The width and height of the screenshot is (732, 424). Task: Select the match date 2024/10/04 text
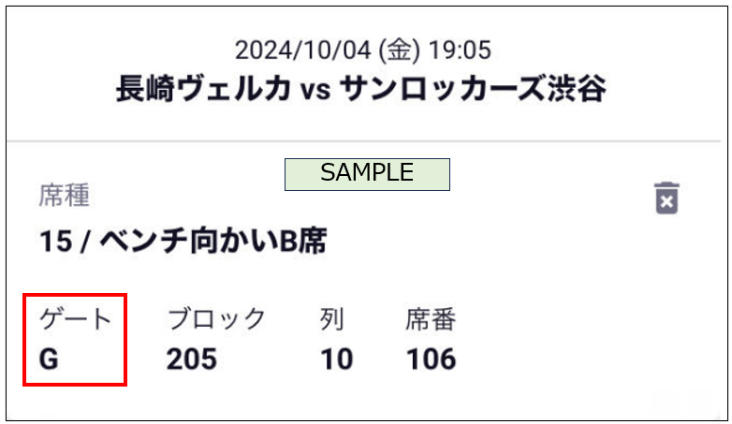pos(303,50)
